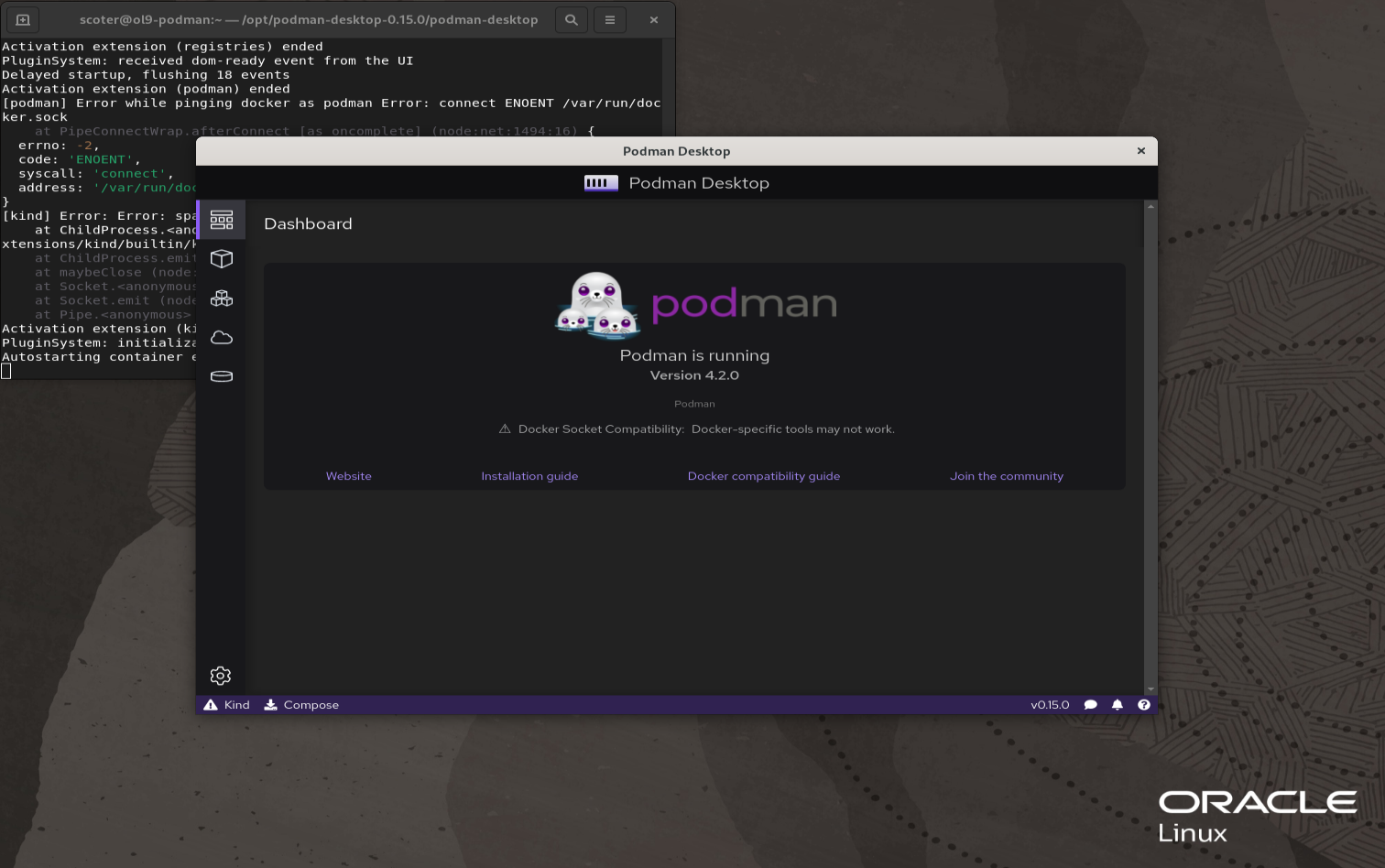Open the Installation guide link
The image size is (1385, 868).
click(529, 475)
